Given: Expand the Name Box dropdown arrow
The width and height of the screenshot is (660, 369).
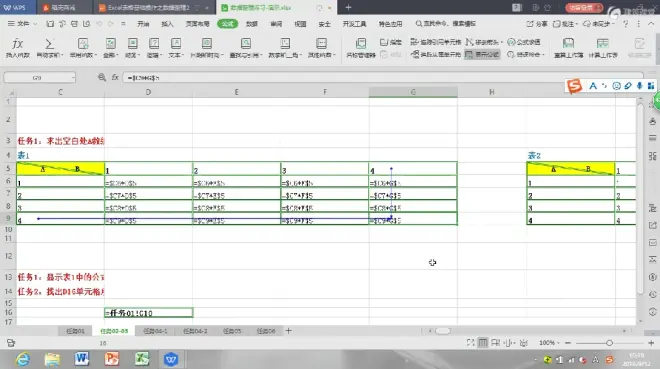Looking at the screenshot, I should point(73,77).
